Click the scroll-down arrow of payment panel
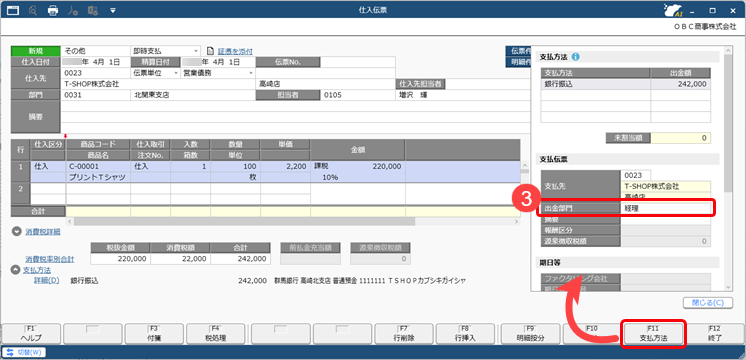The height and width of the screenshot is (360, 746). click(x=728, y=286)
